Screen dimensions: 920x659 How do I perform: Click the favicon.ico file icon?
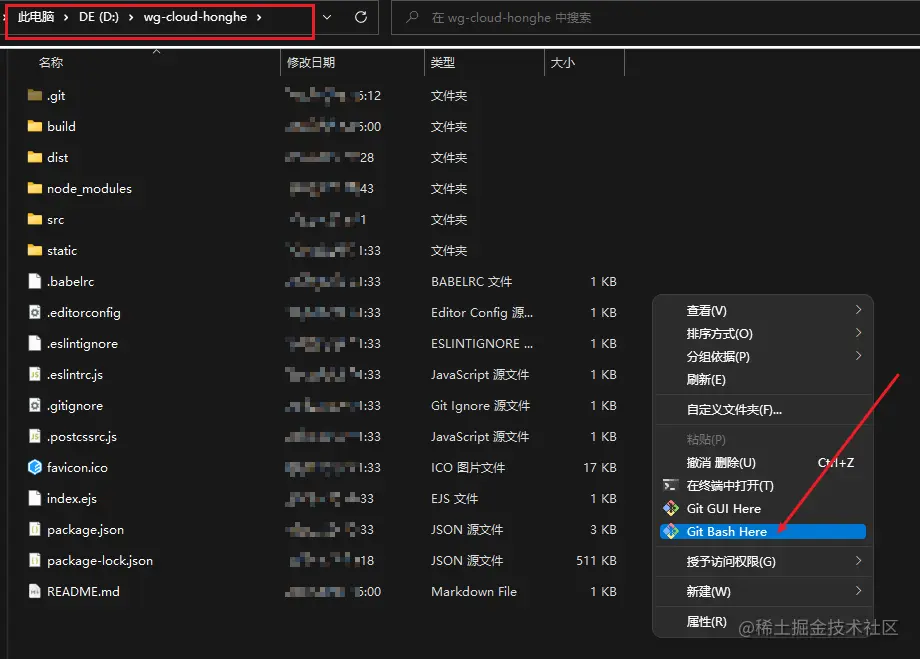coord(35,467)
